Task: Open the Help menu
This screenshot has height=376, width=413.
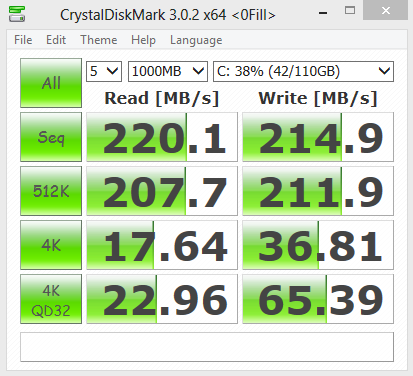Action: 143,40
